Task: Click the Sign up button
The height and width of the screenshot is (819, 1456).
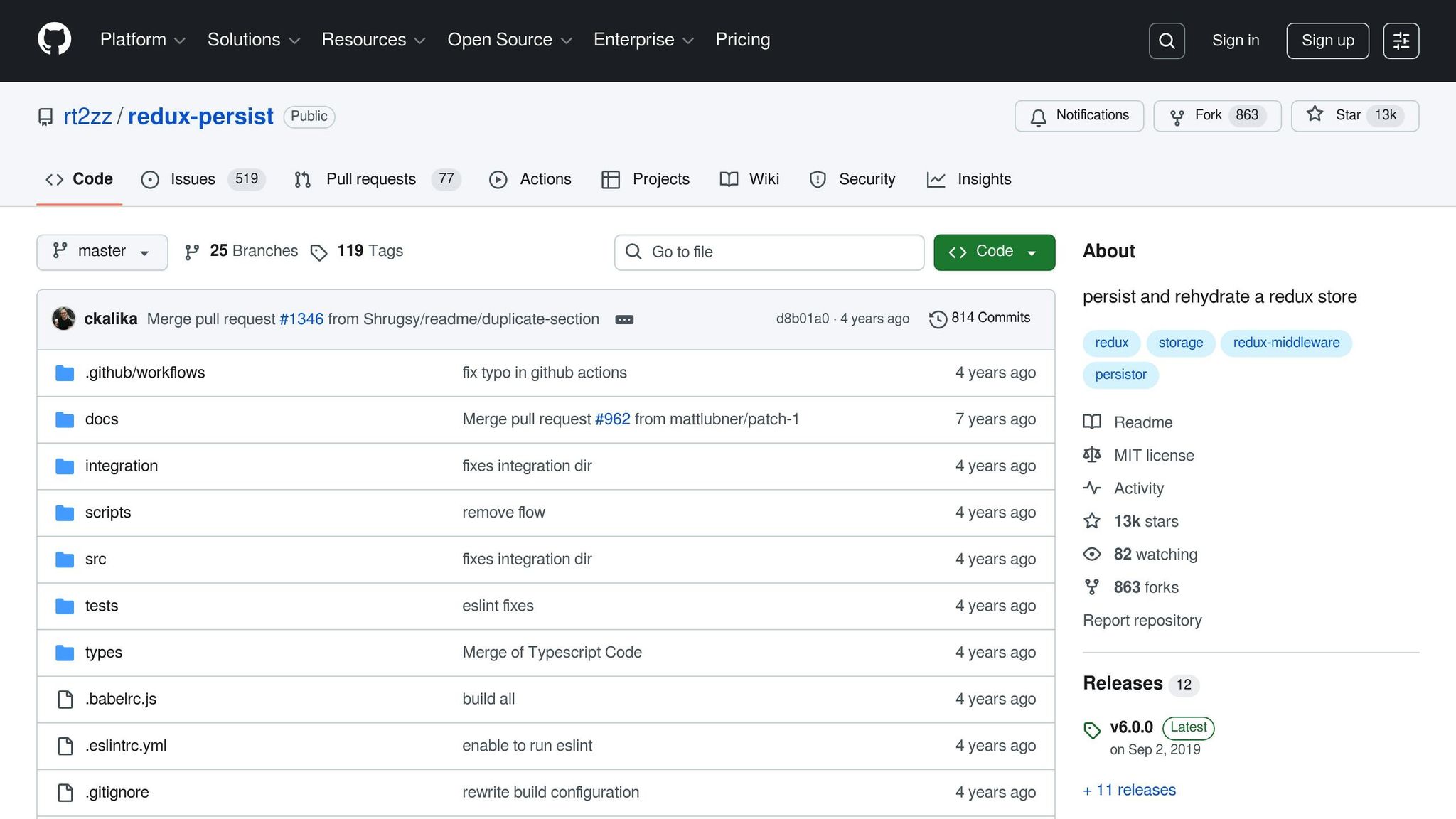Action: coord(1327,41)
